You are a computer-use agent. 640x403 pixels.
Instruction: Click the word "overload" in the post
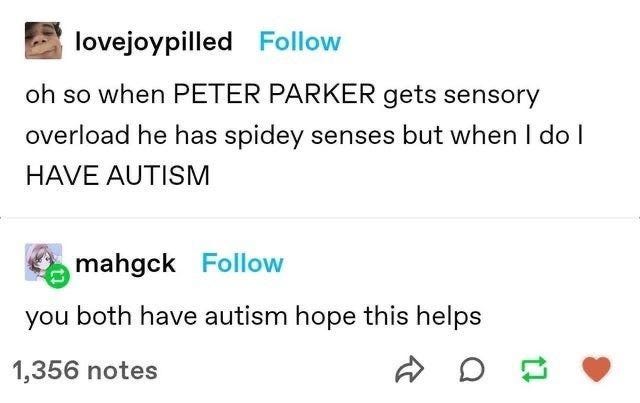point(78,135)
